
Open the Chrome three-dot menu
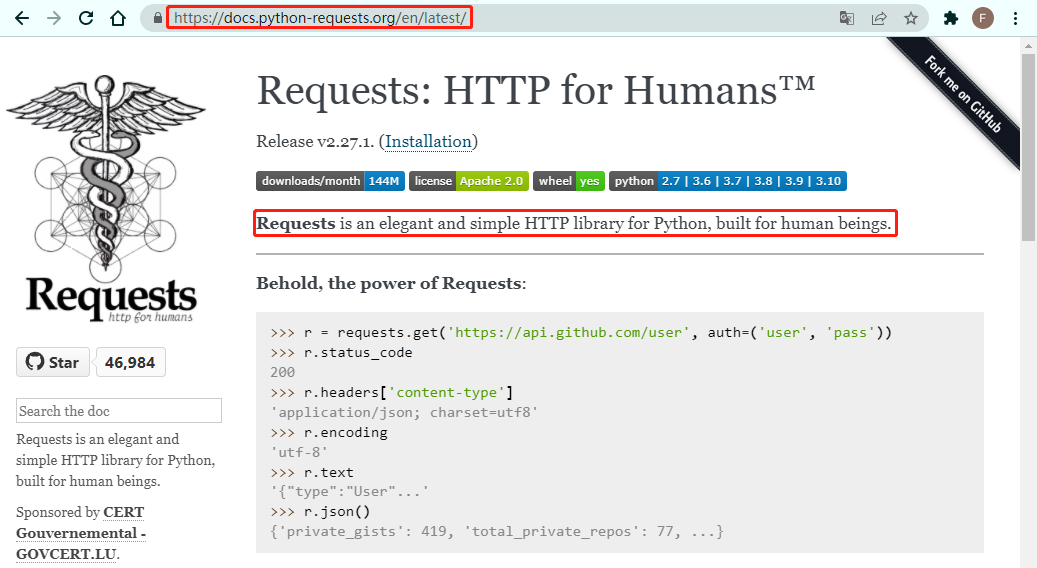[1016, 18]
